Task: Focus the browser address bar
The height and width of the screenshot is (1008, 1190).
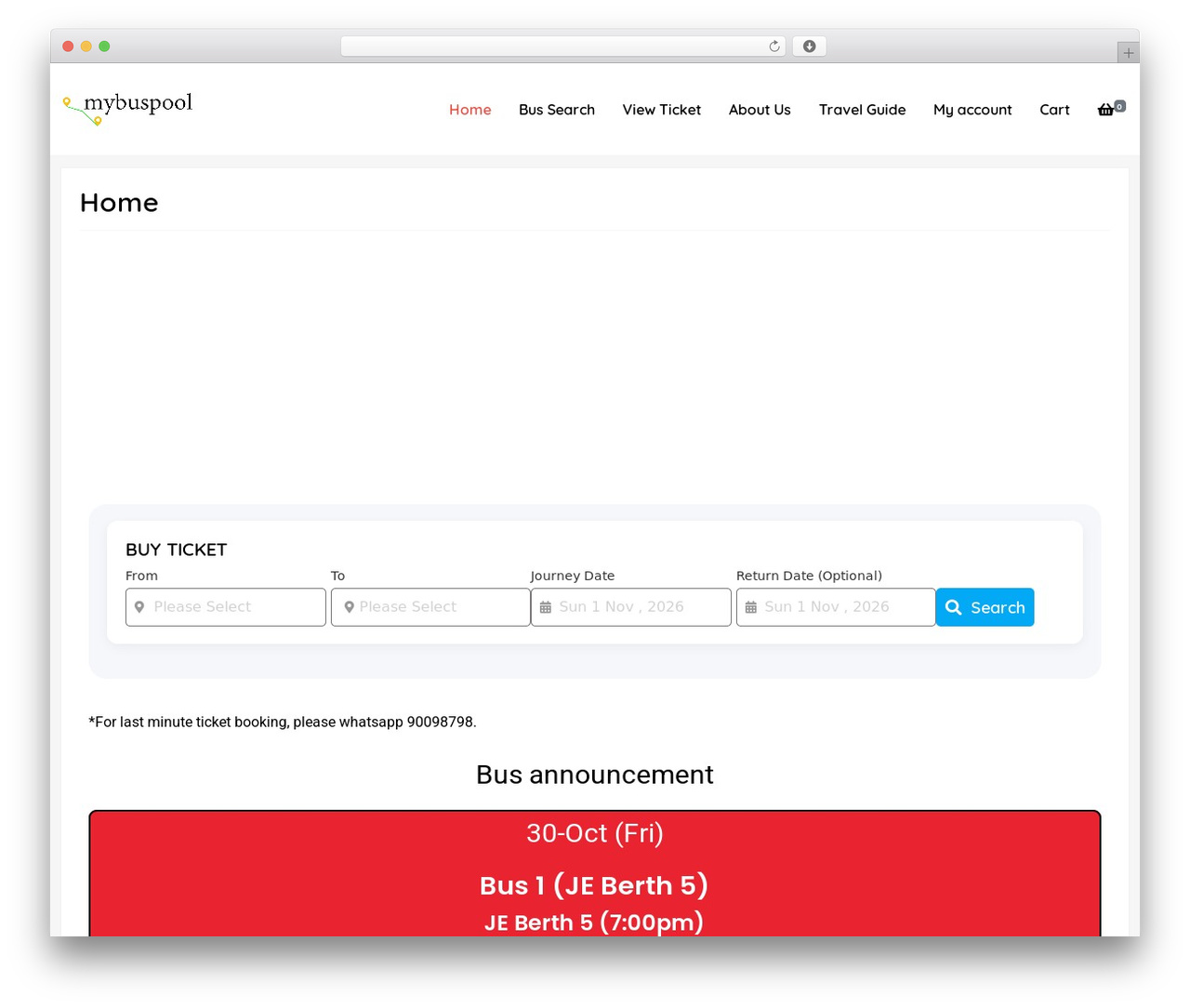Action: [x=563, y=46]
